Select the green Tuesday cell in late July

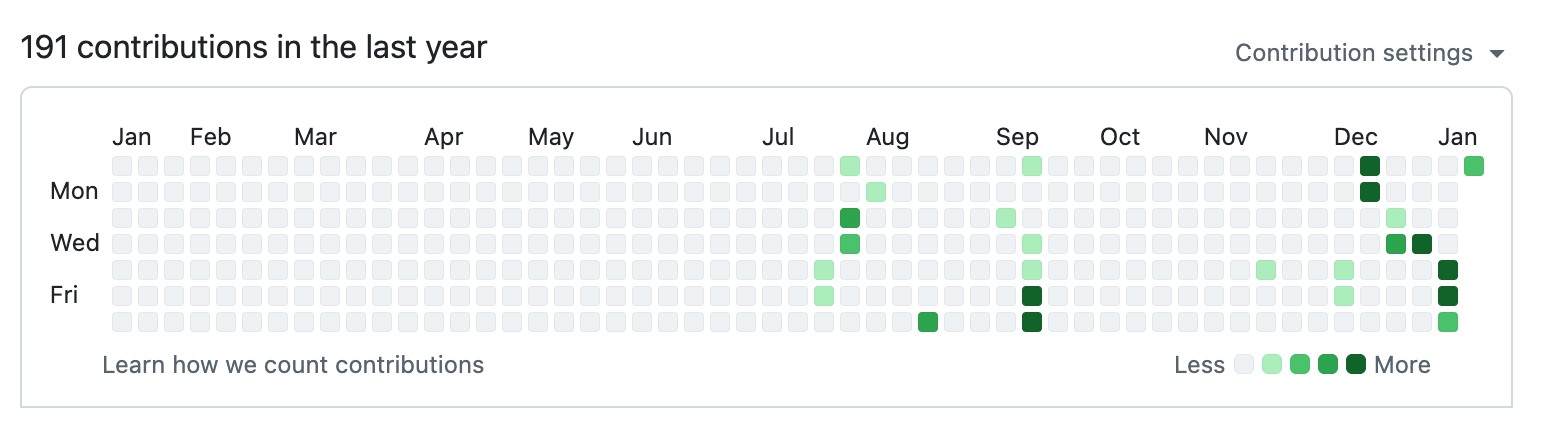click(x=850, y=218)
